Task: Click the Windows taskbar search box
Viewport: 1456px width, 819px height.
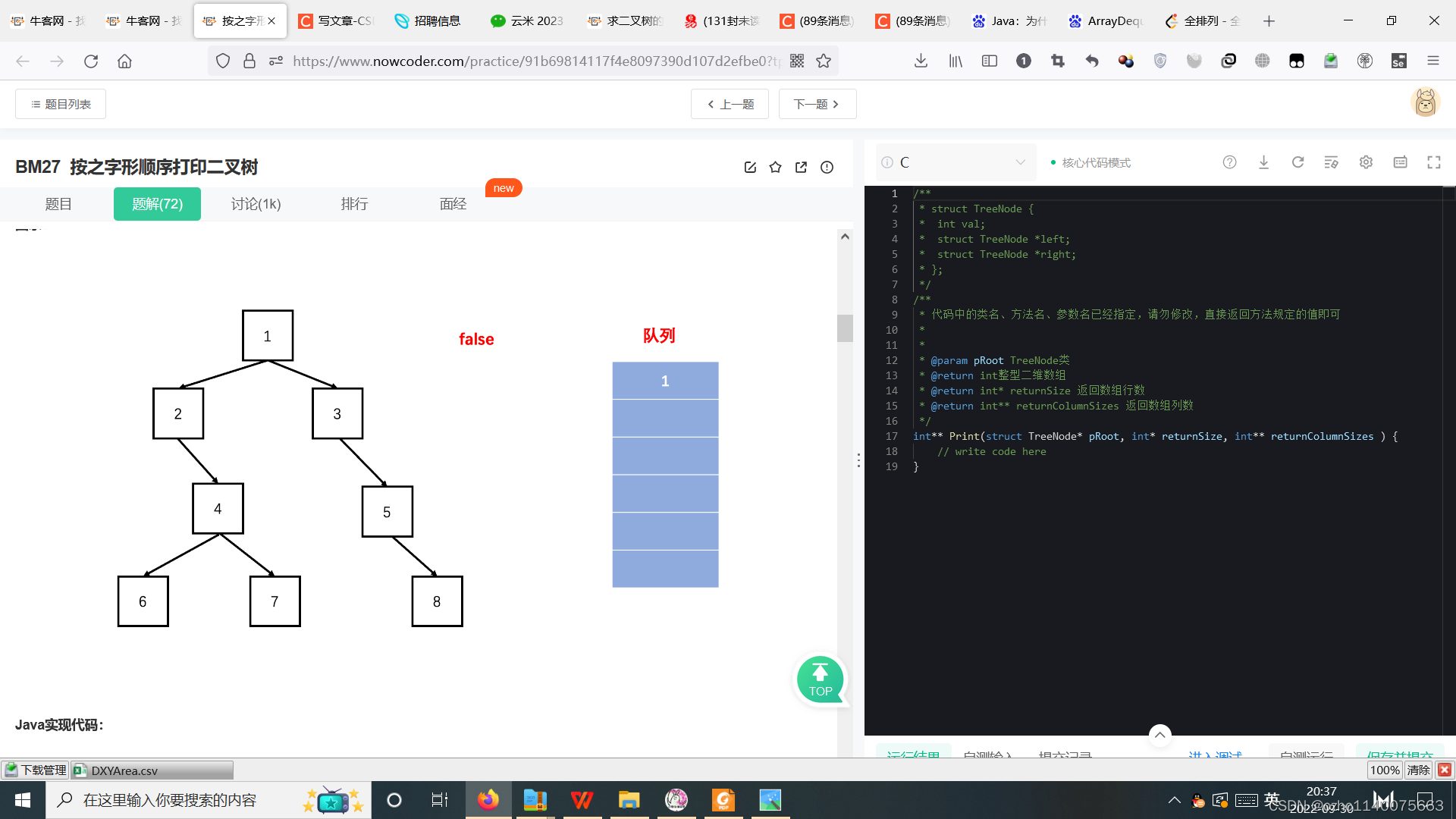Action: tap(209, 800)
